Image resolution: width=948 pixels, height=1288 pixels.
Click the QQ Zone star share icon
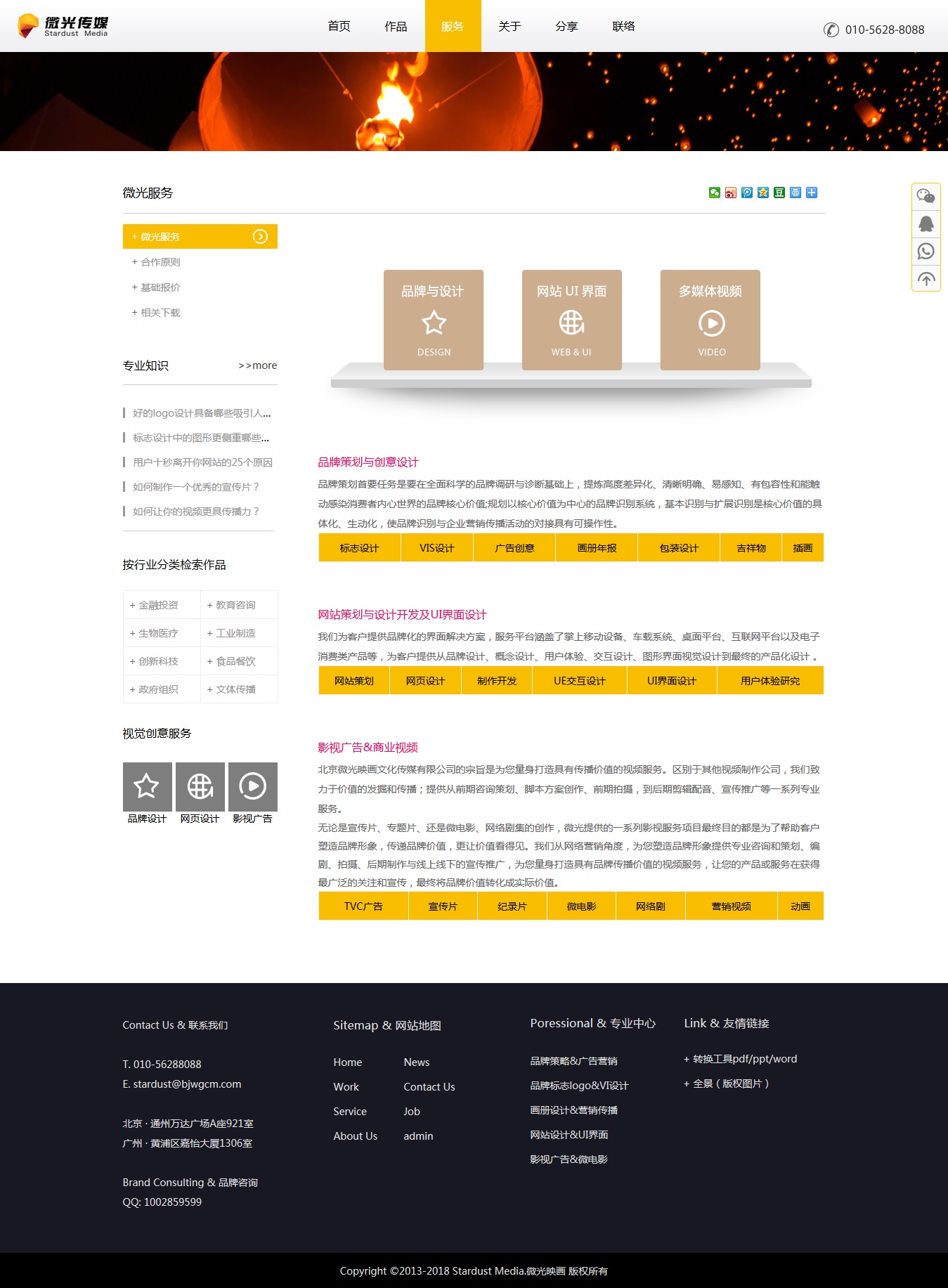click(762, 193)
